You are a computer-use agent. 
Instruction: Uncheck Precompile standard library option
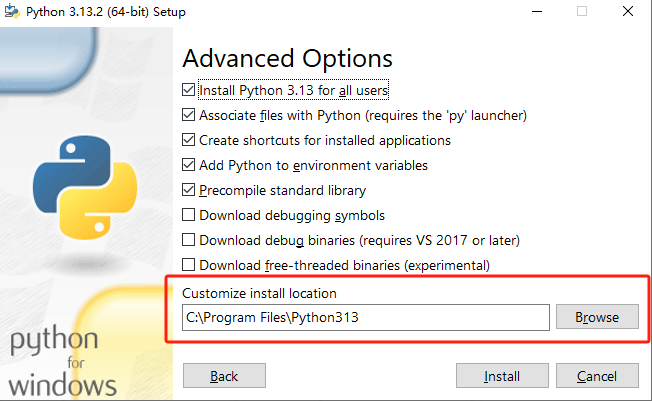coord(188,190)
